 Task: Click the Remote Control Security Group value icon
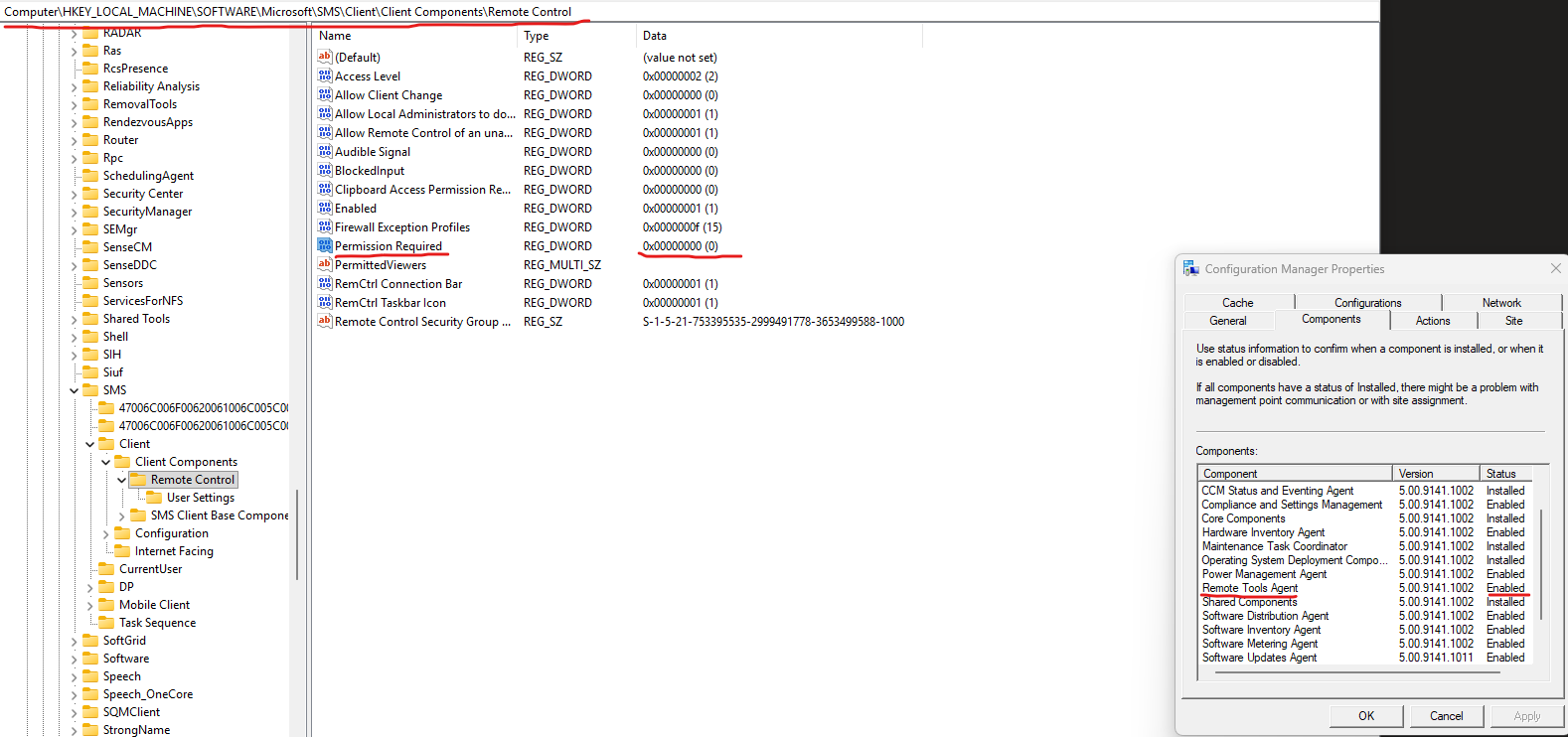click(x=324, y=321)
